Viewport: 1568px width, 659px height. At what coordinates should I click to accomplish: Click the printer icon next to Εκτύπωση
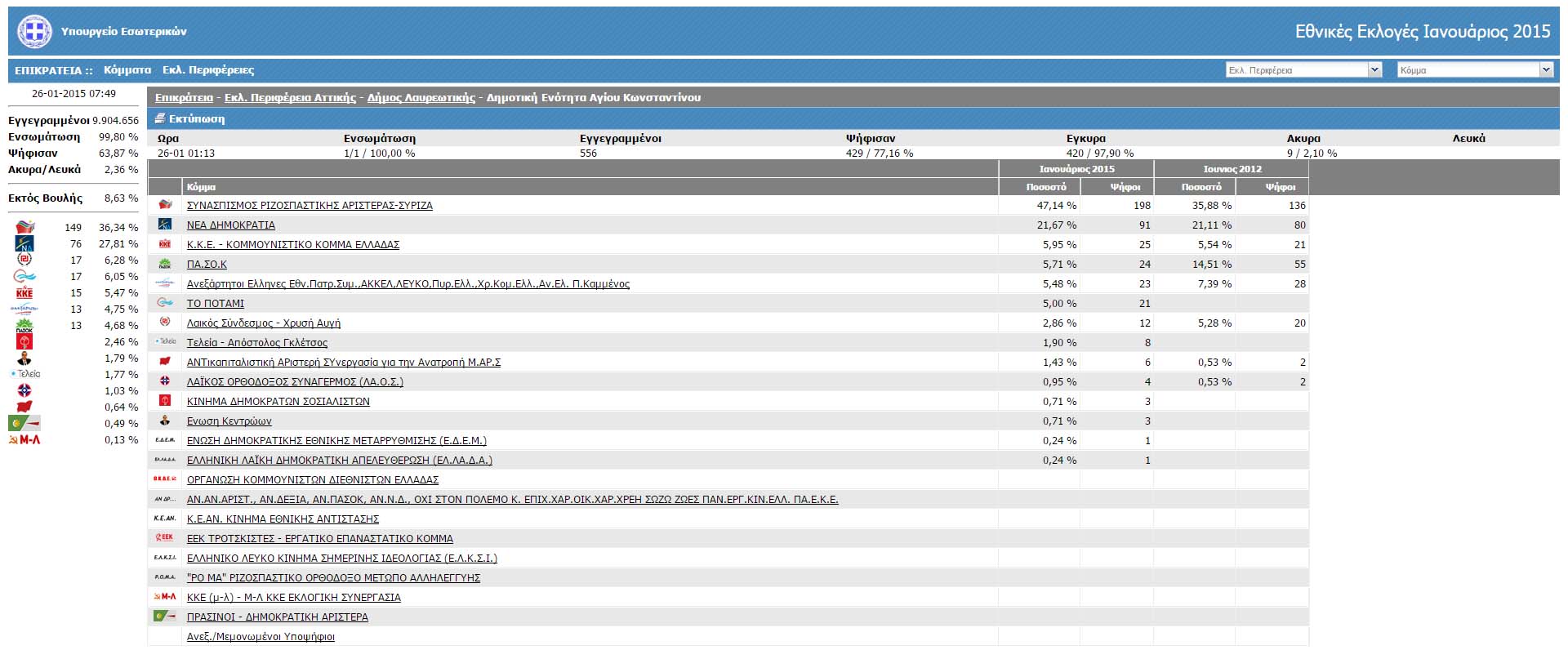[x=160, y=118]
